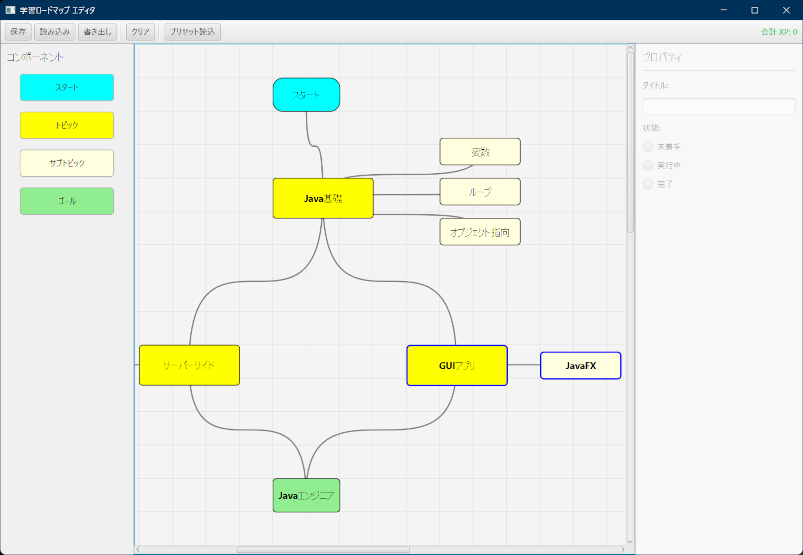The height and width of the screenshot is (555, 803).
Task: Select the cyan スタート component in palette
Action: coord(67,88)
